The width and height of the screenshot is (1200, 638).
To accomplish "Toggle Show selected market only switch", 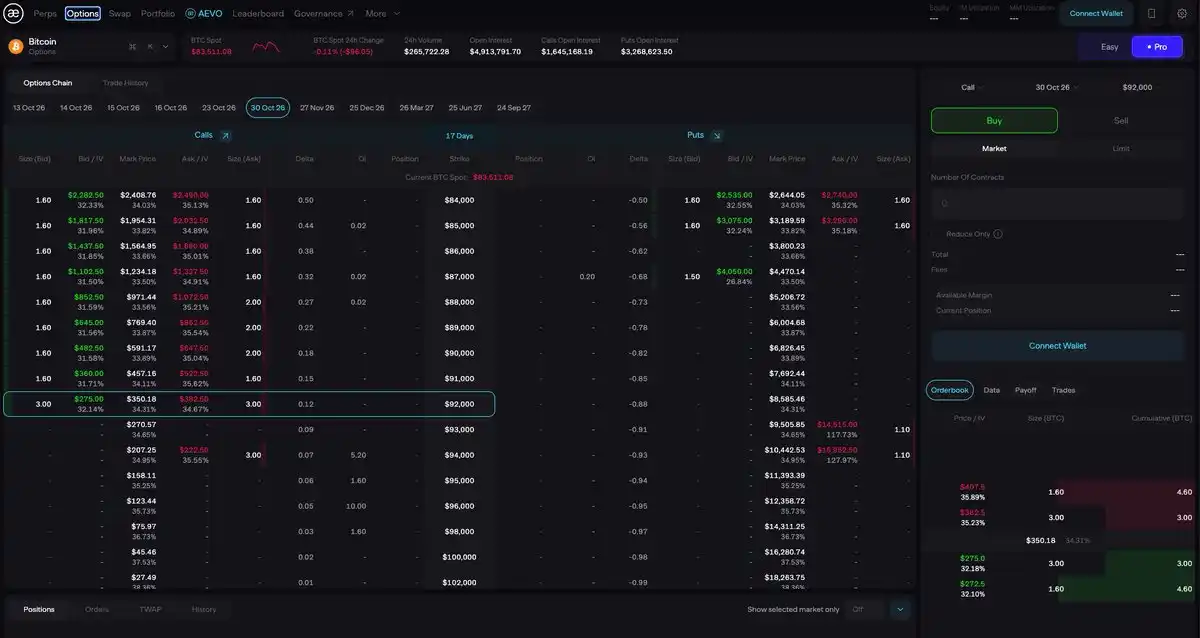I will coord(866,609).
